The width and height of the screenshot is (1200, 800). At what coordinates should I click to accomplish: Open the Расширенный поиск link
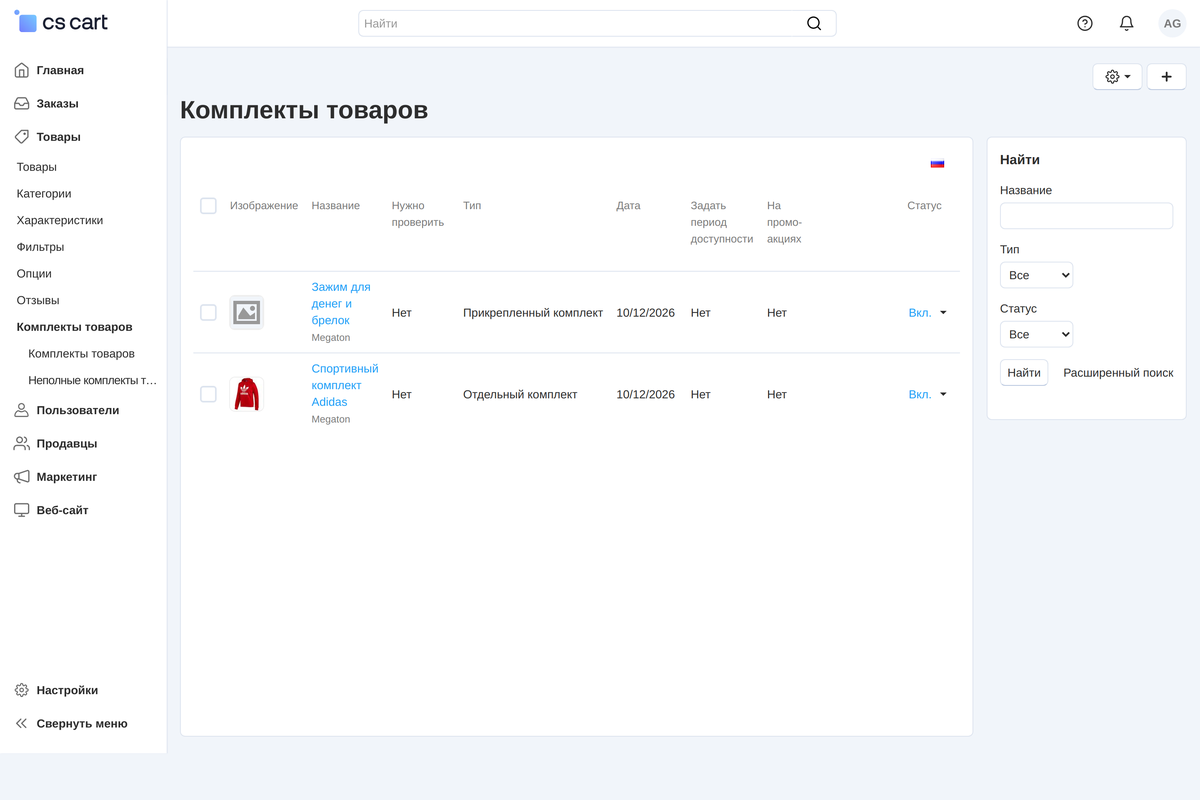[1118, 373]
